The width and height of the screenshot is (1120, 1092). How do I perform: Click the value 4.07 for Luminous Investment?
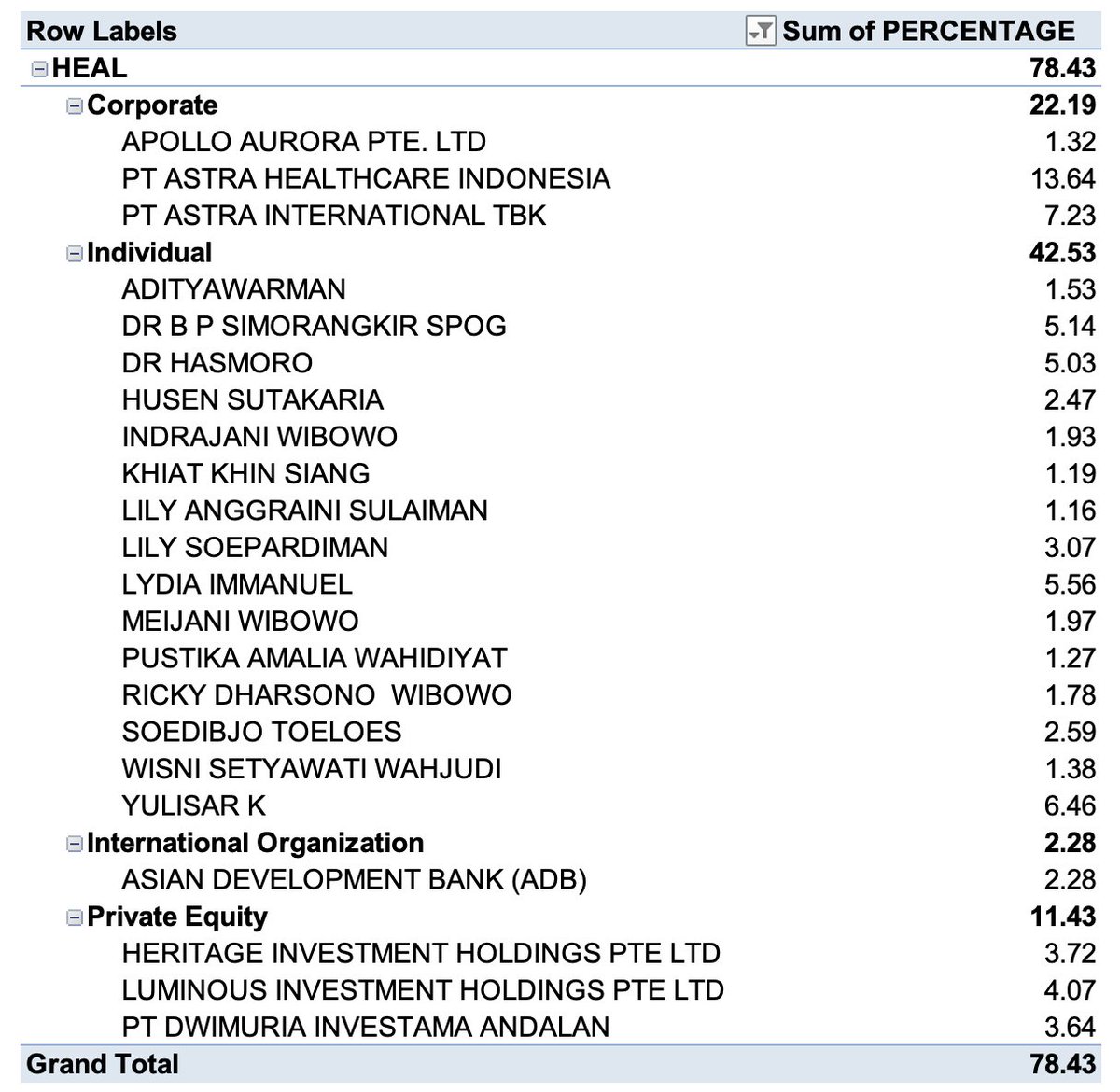(1070, 990)
